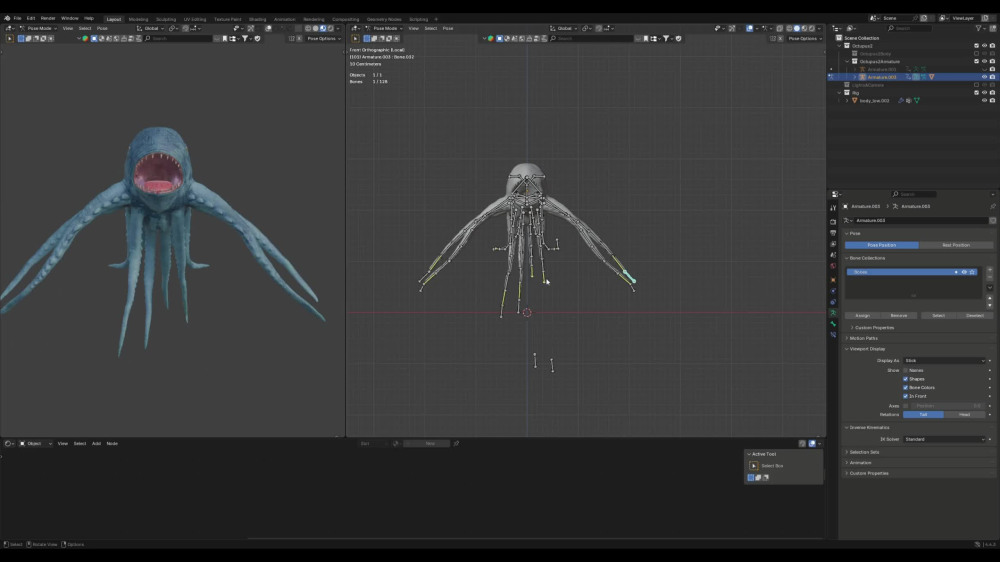
Task: Uncheck the In Front checkbox
Action: point(905,396)
